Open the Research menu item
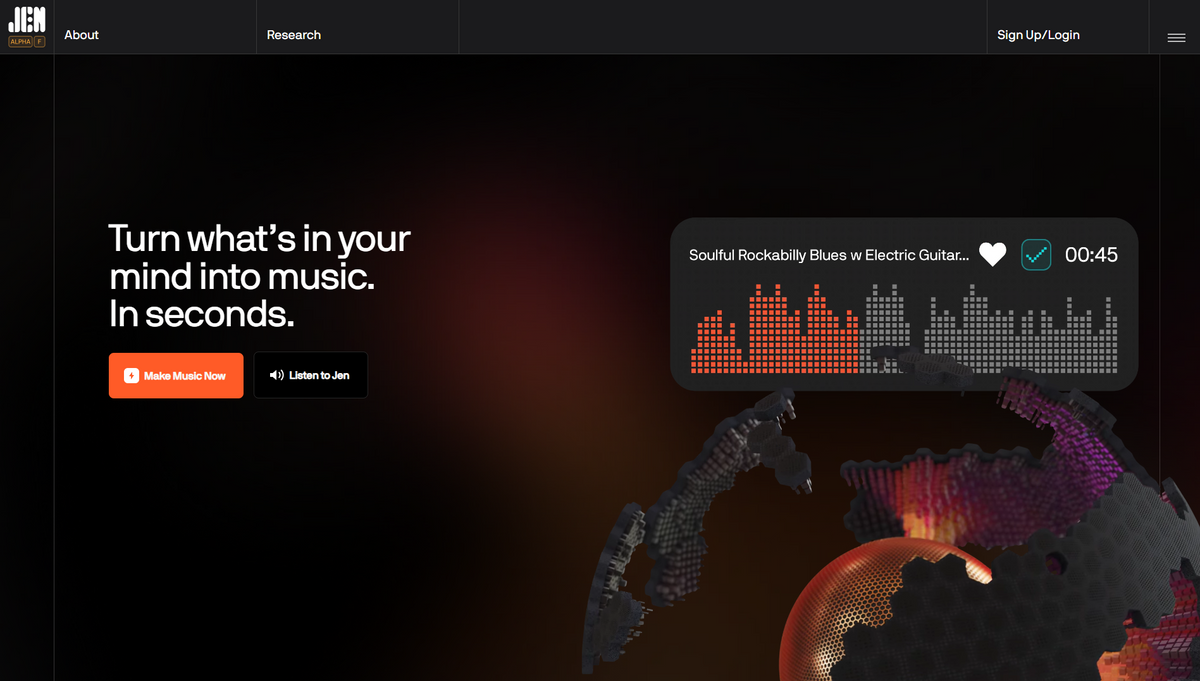Screen dimensions: 1200x681 [294, 35]
